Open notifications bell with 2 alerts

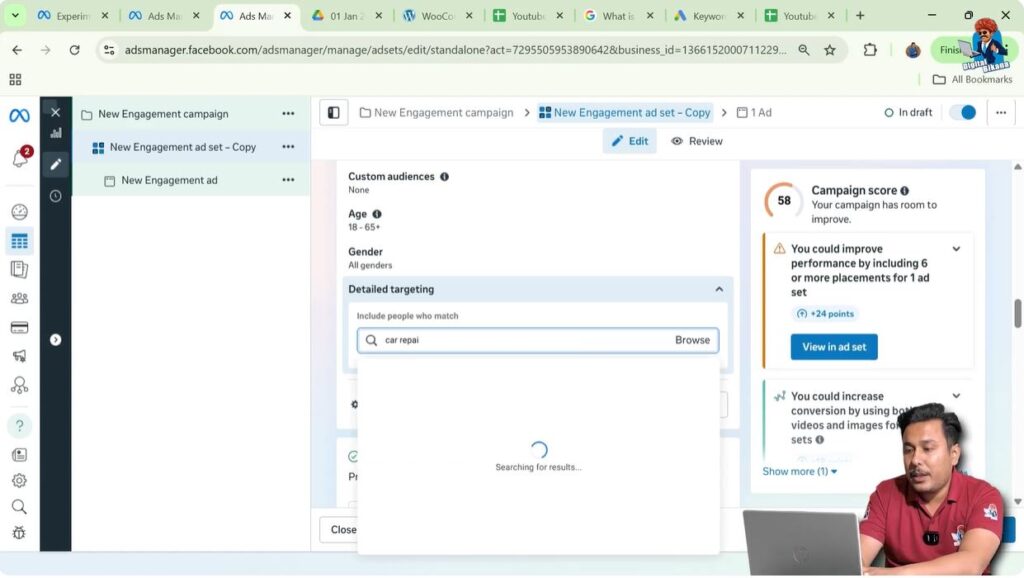pos(20,157)
